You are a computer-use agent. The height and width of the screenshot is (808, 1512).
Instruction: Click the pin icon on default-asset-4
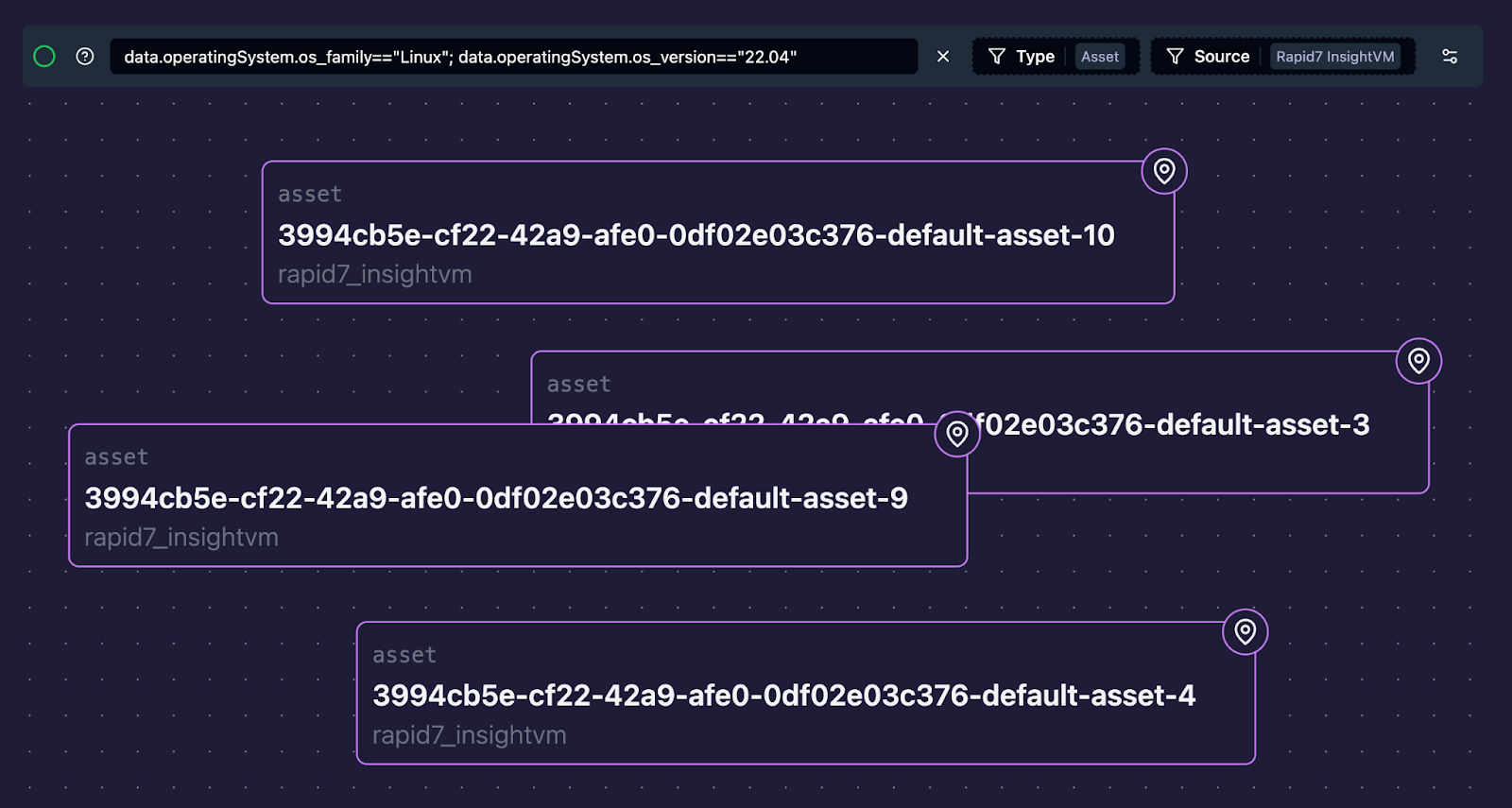pyautogui.click(x=1246, y=631)
